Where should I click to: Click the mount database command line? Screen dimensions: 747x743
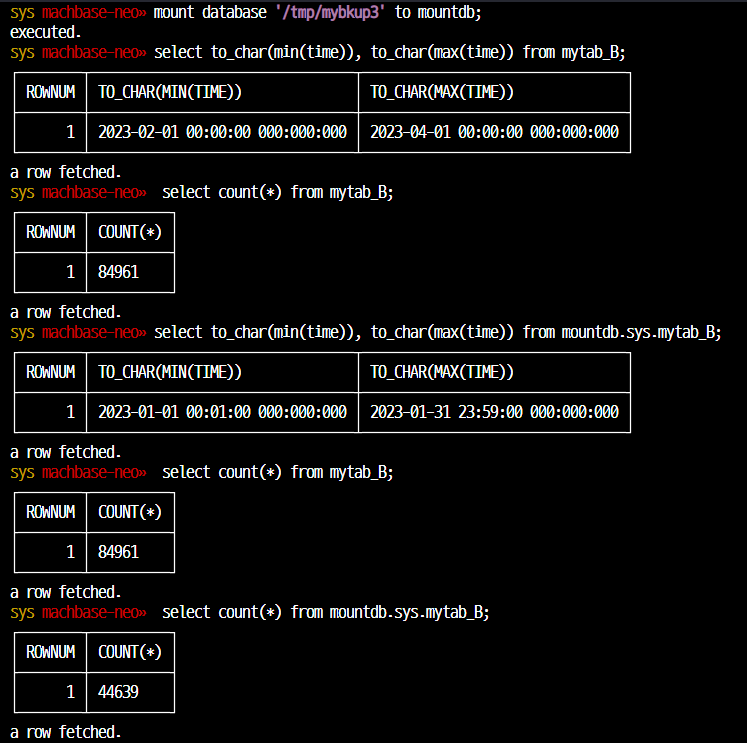245,12
